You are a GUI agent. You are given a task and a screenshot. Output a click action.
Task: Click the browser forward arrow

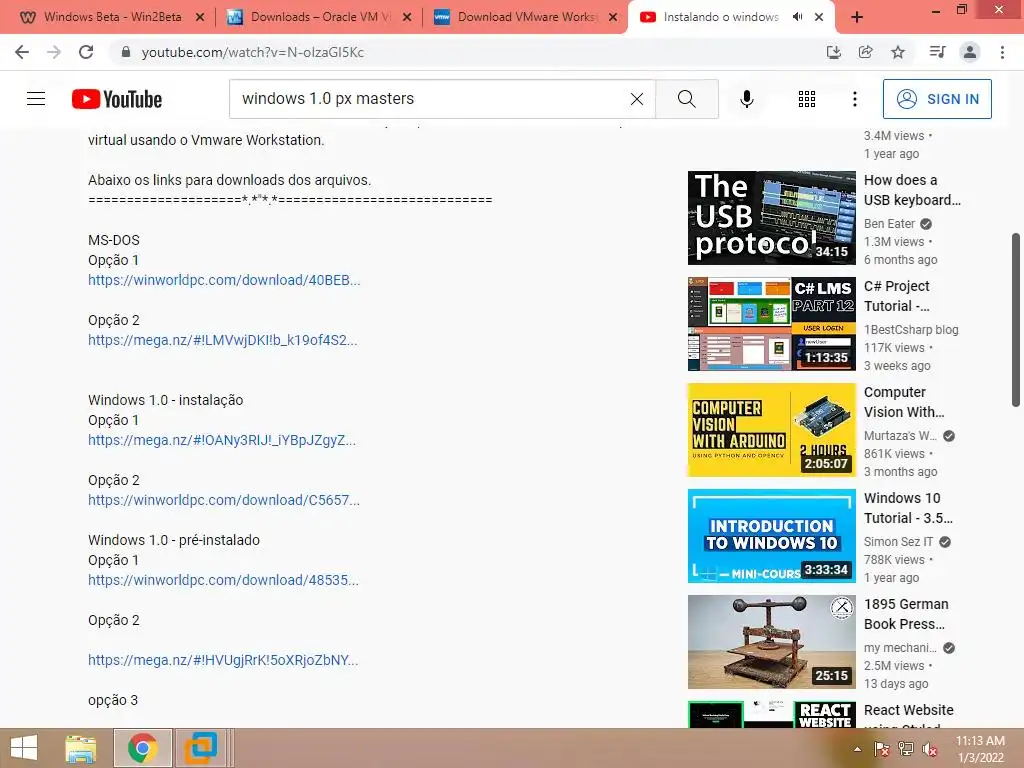click(x=54, y=52)
